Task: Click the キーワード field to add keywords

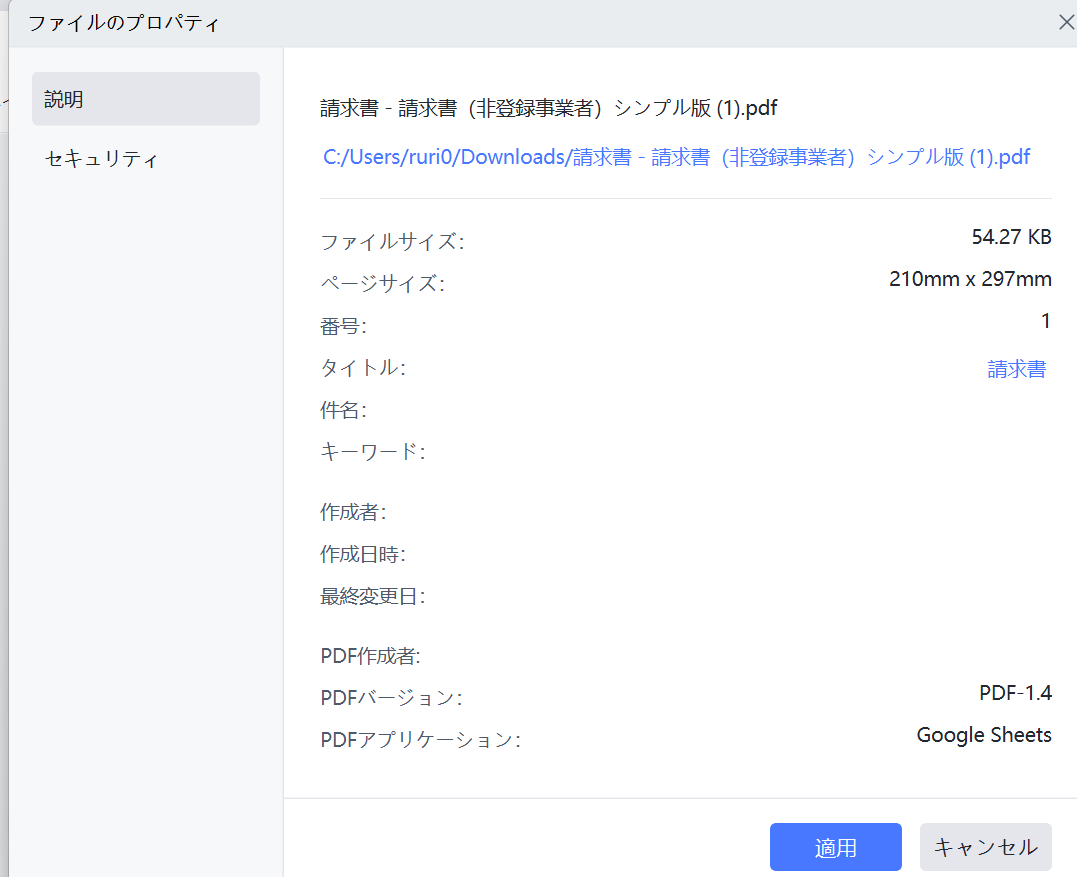Action: pos(700,451)
